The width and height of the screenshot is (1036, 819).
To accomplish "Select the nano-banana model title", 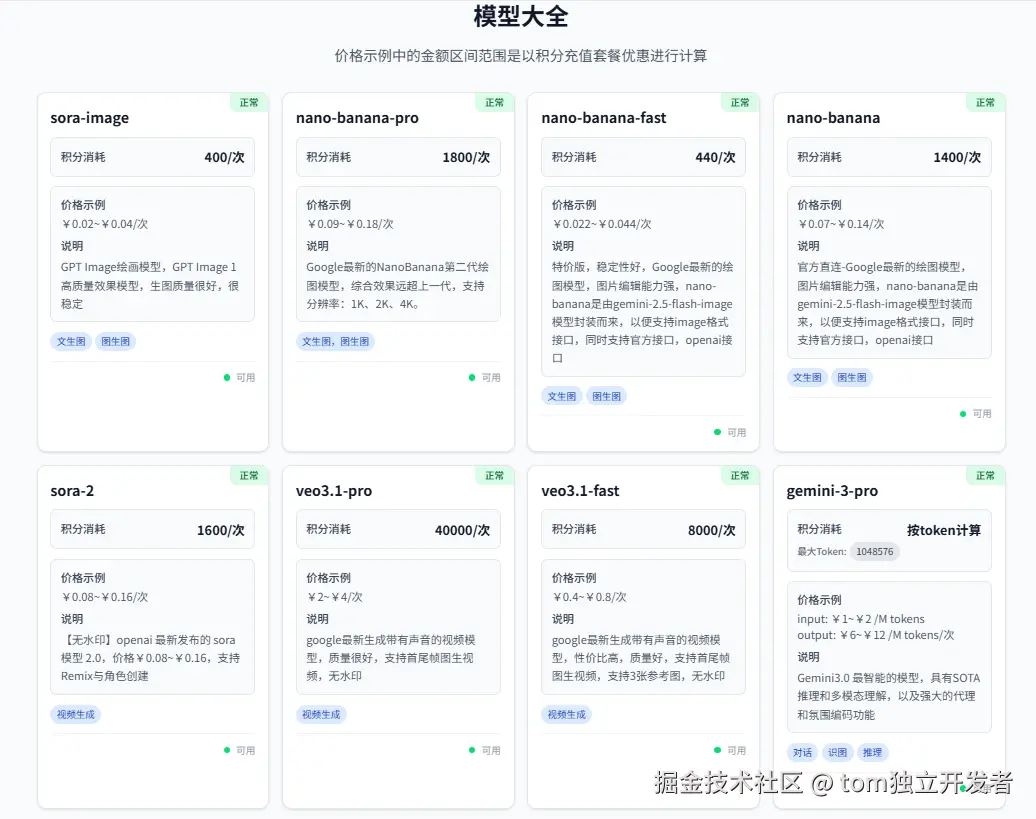I will 833,118.
